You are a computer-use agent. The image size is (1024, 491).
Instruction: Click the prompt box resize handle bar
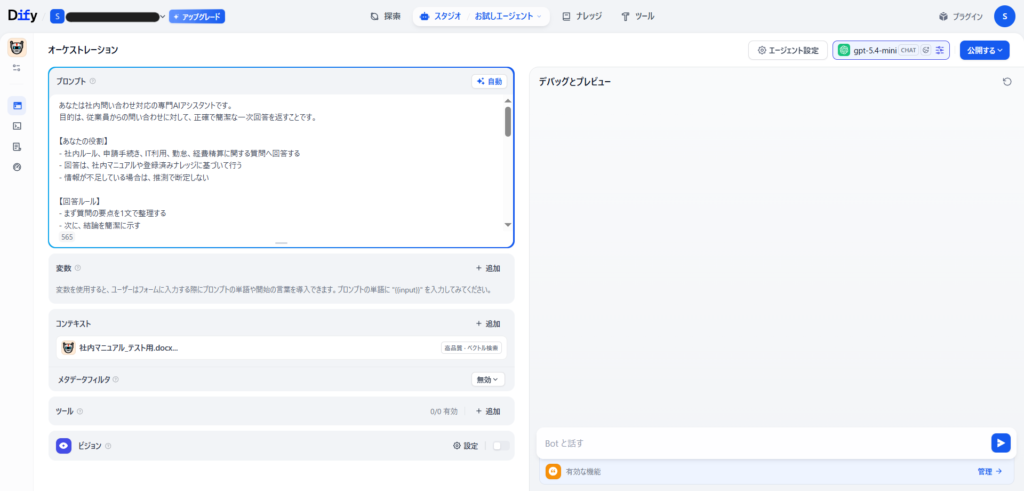click(281, 243)
